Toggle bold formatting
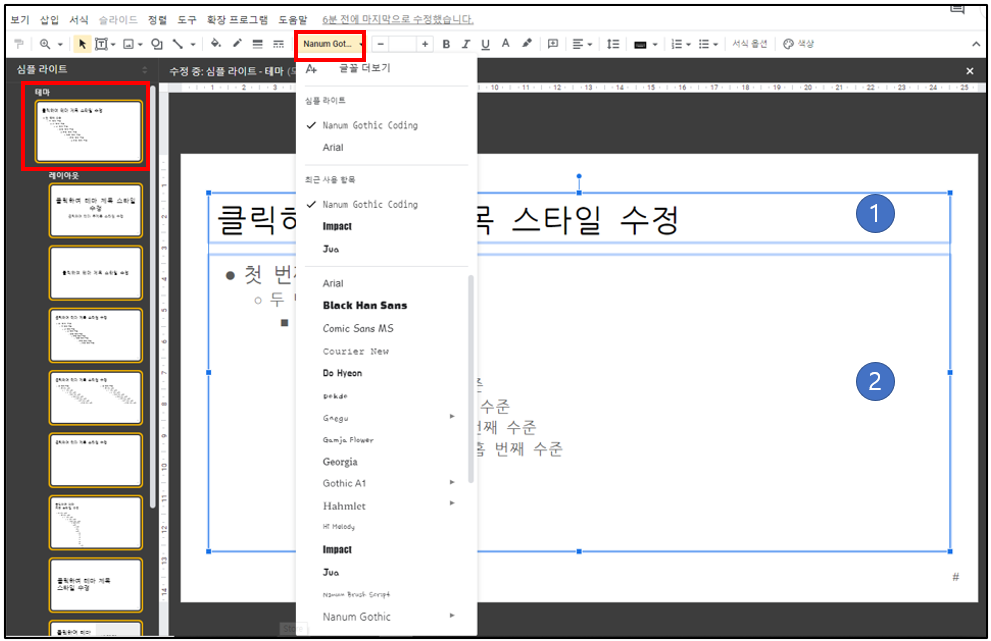Viewport: 991px width, 641px height. click(x=447, y=43)
